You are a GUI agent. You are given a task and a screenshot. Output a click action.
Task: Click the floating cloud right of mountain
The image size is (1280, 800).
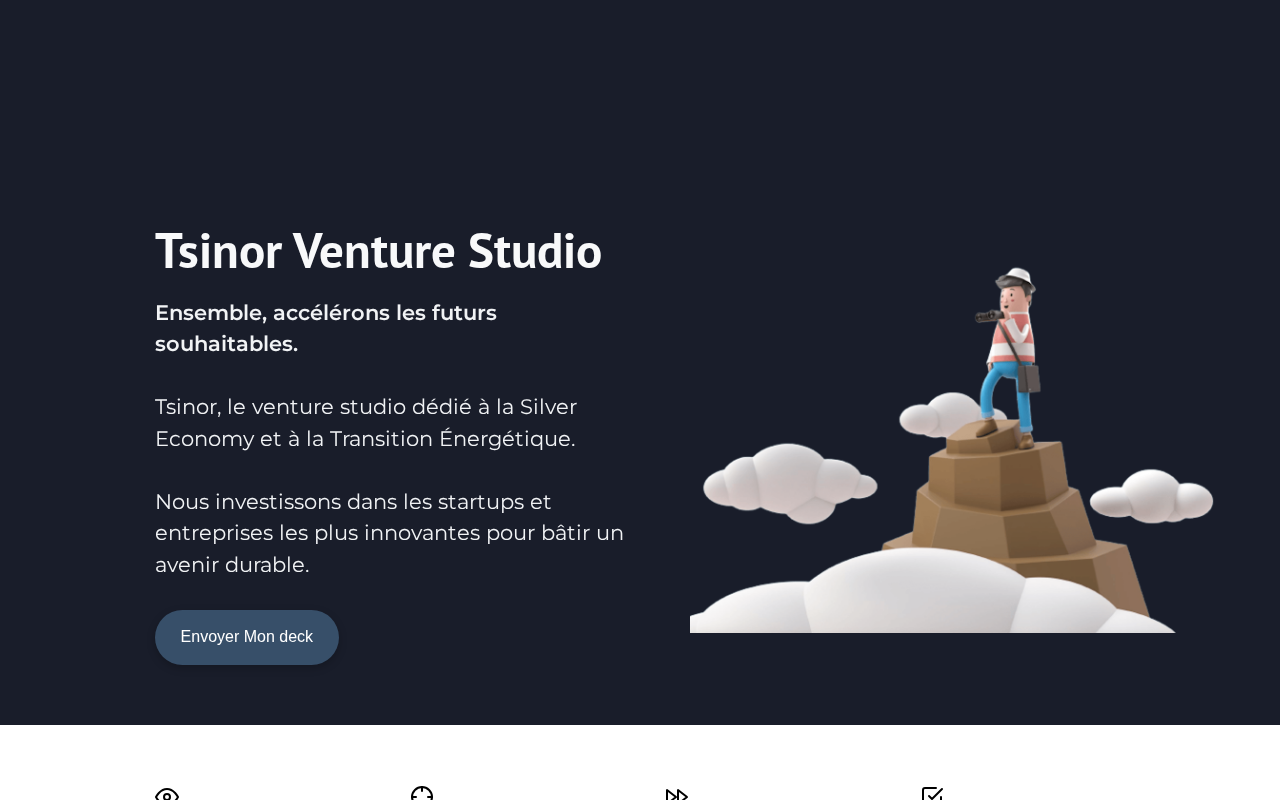pos(1151,496)
